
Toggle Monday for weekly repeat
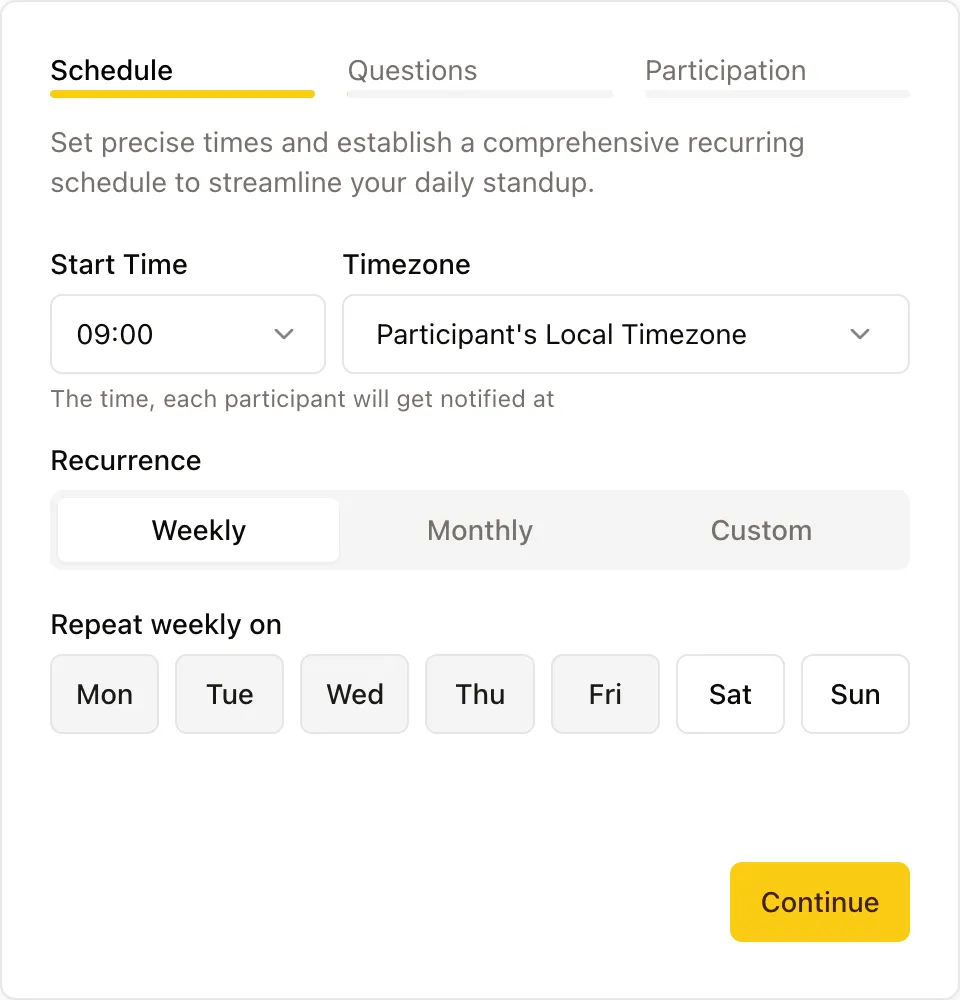pos(104,693)
